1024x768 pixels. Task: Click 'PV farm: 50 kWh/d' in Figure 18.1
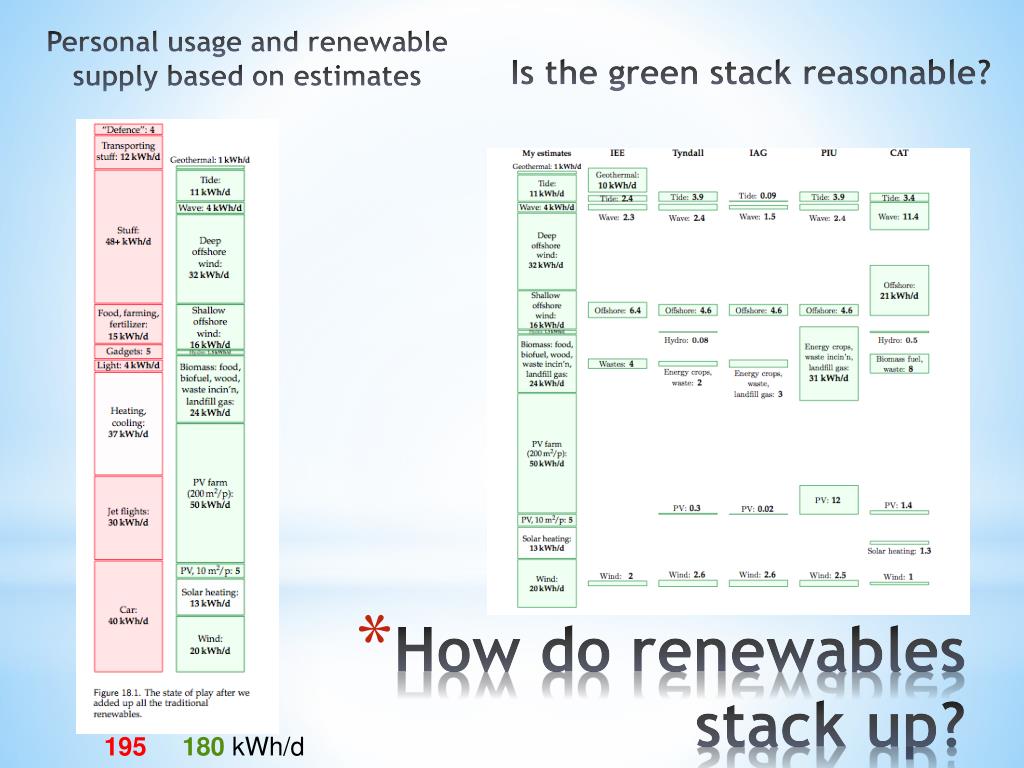[210, 493]
